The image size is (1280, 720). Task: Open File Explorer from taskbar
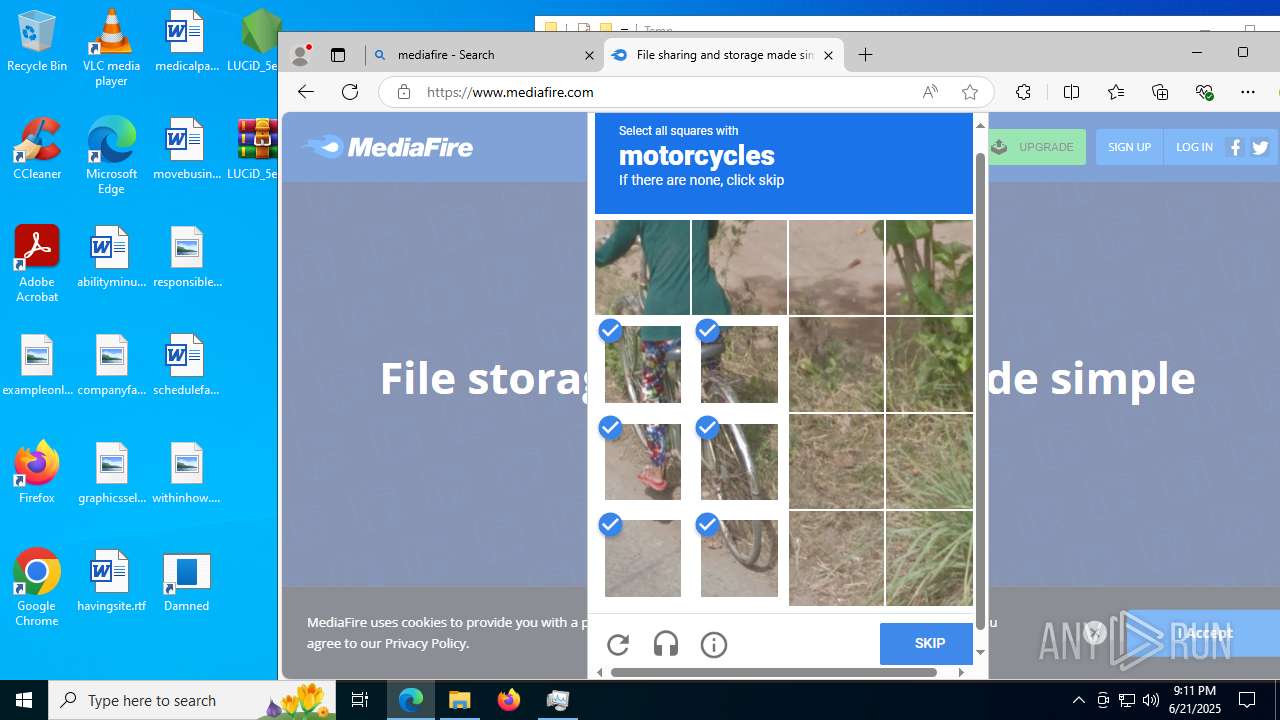click(x=460, y=700)
